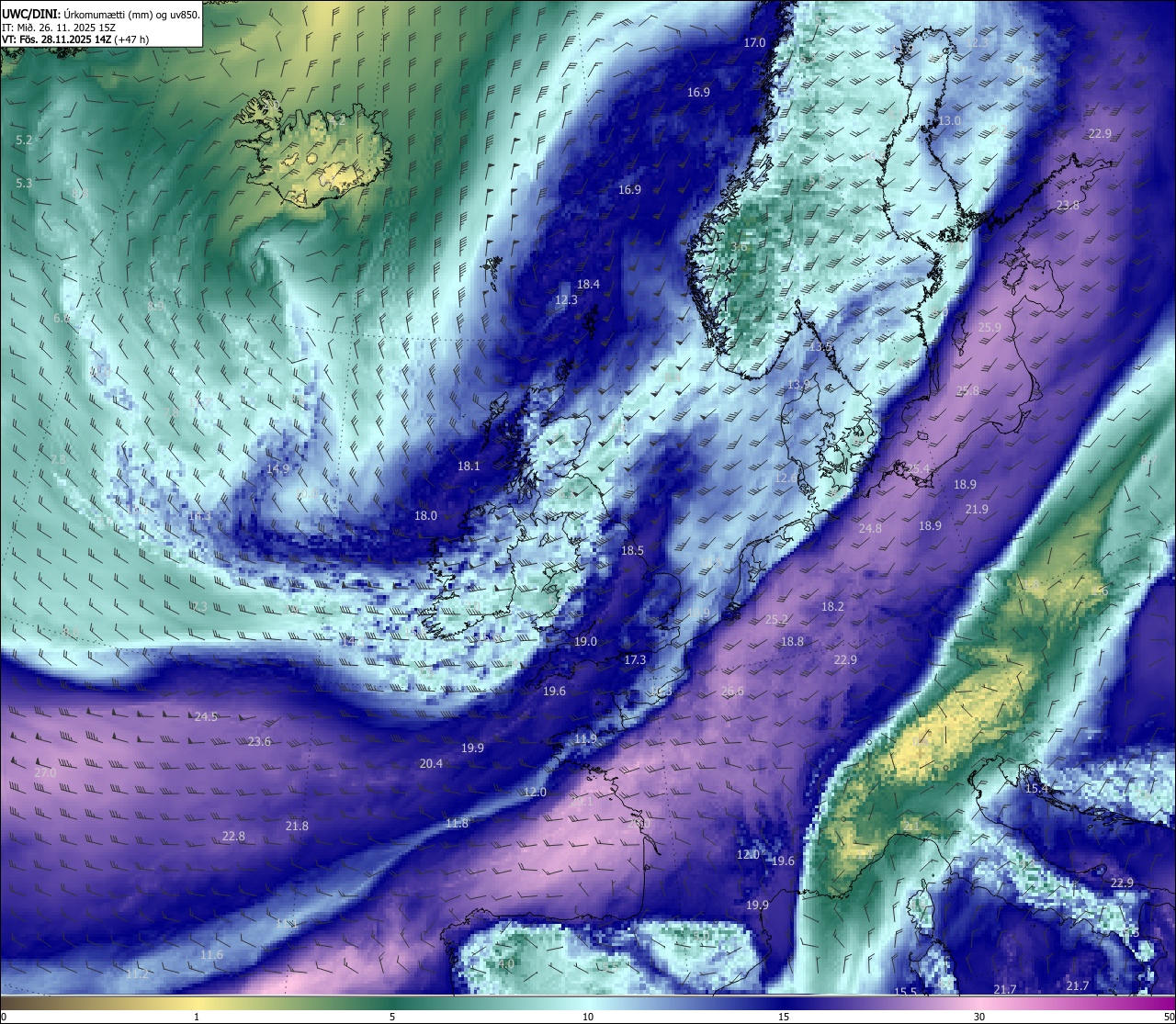Click the 24.5 value label

pos(206,716)
